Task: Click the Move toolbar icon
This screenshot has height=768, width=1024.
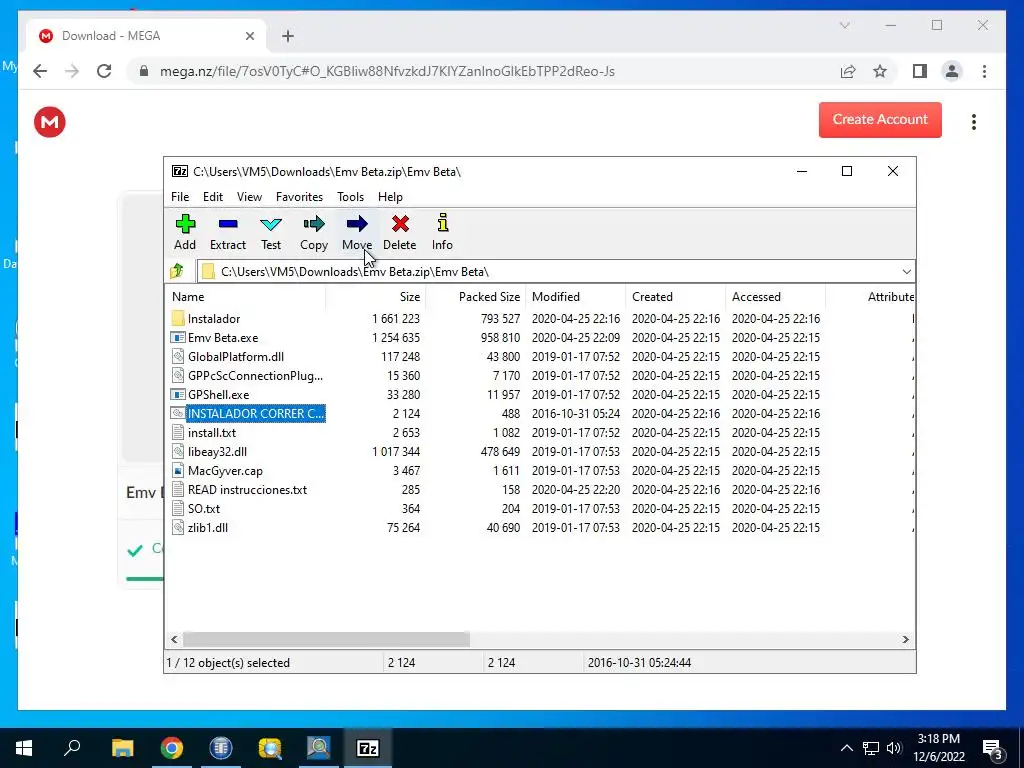Action: (357, 224)
